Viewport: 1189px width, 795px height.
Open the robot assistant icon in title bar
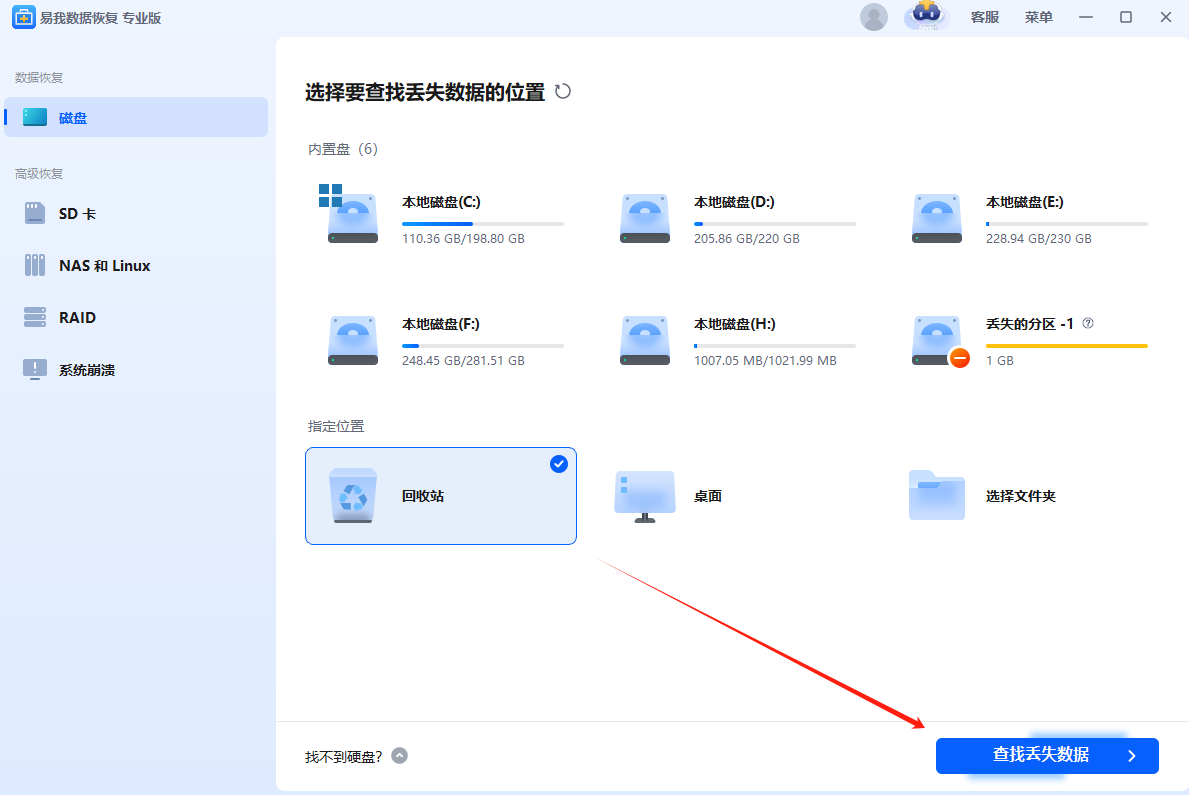[x=926, y=16]
